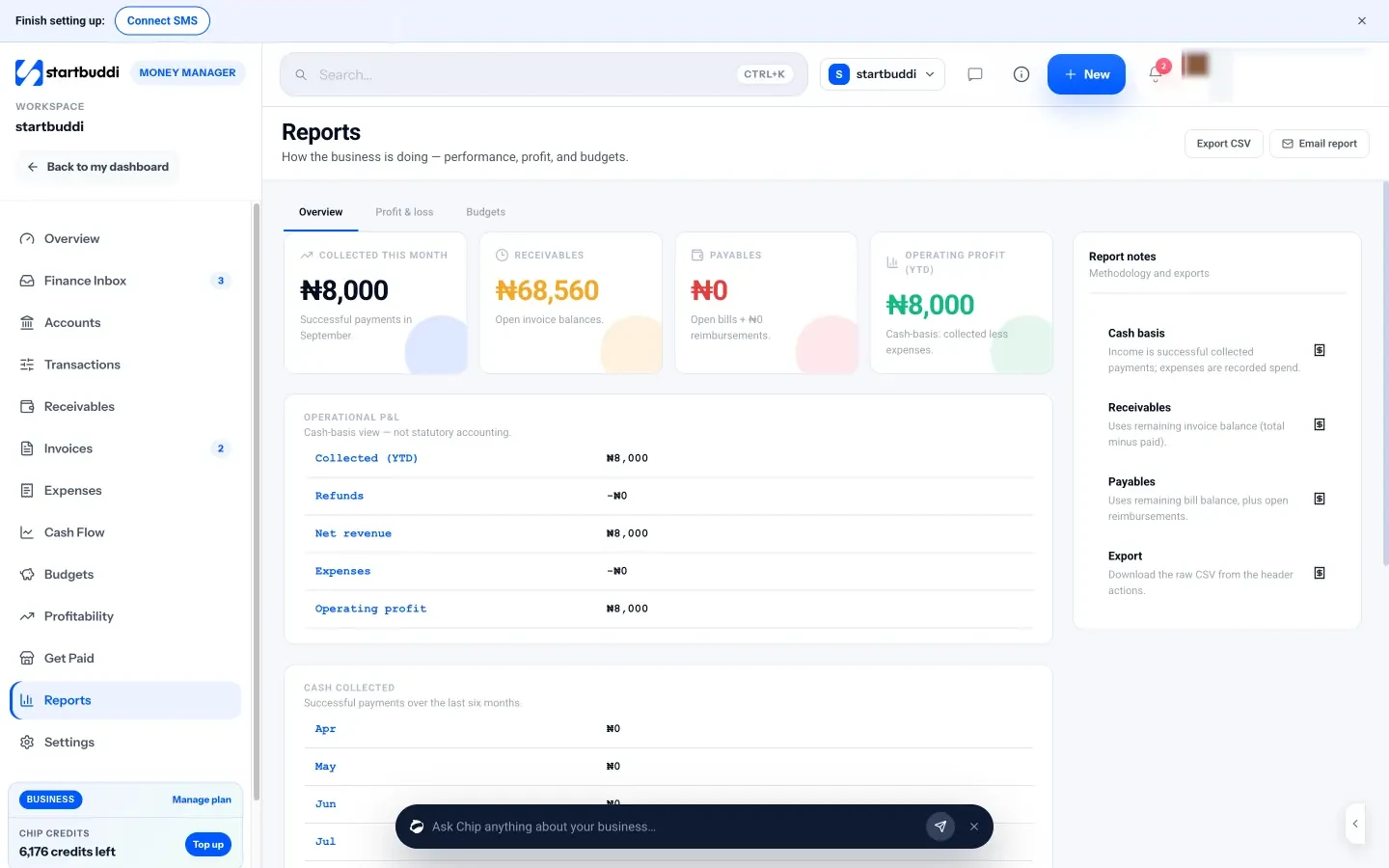Viewport: 1389px width, 868px height.
Task: Open the Profitability page
Action: [x=125, y=616]
